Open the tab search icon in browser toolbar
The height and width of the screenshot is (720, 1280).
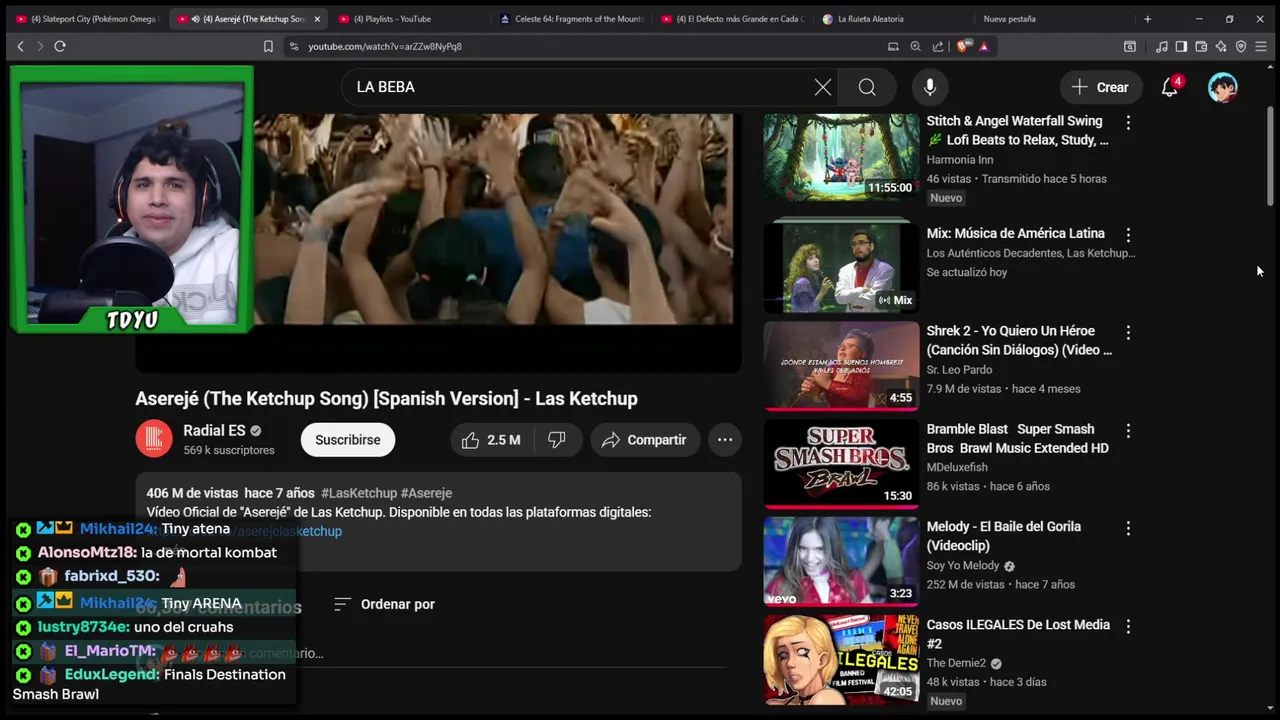(x=1130, y=46)
